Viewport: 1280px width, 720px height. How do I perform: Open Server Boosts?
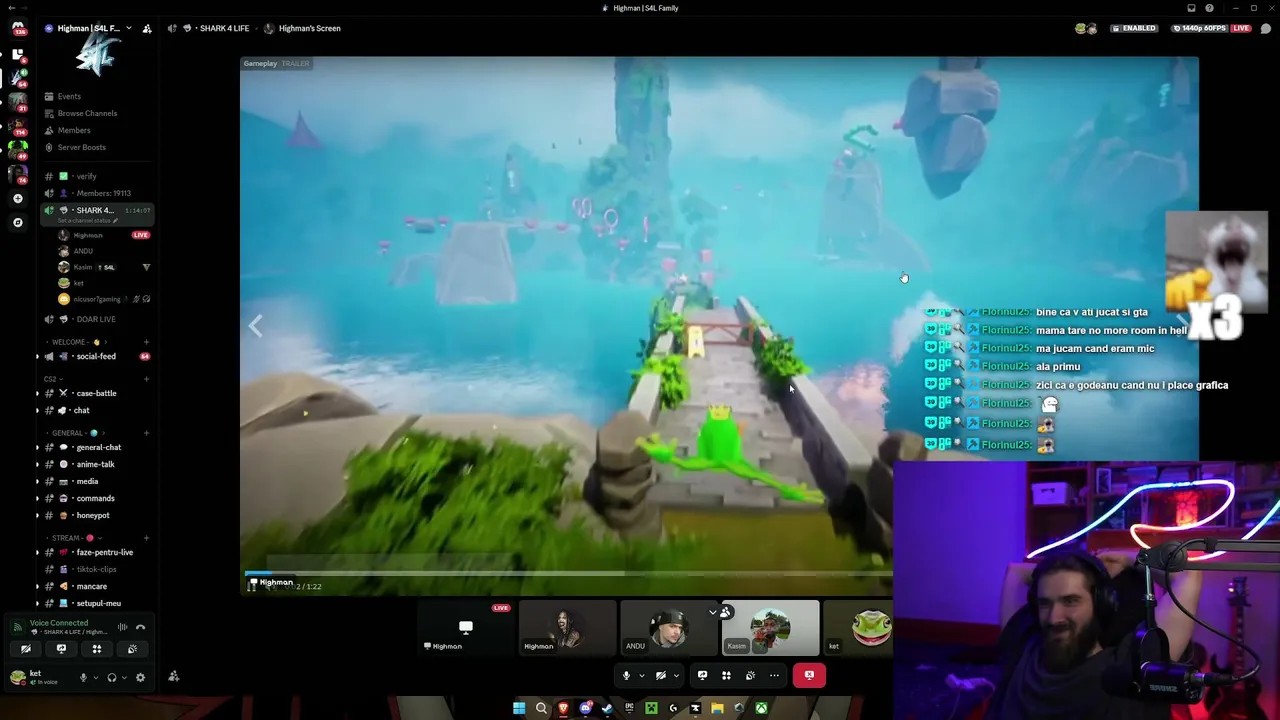[97, 147]
